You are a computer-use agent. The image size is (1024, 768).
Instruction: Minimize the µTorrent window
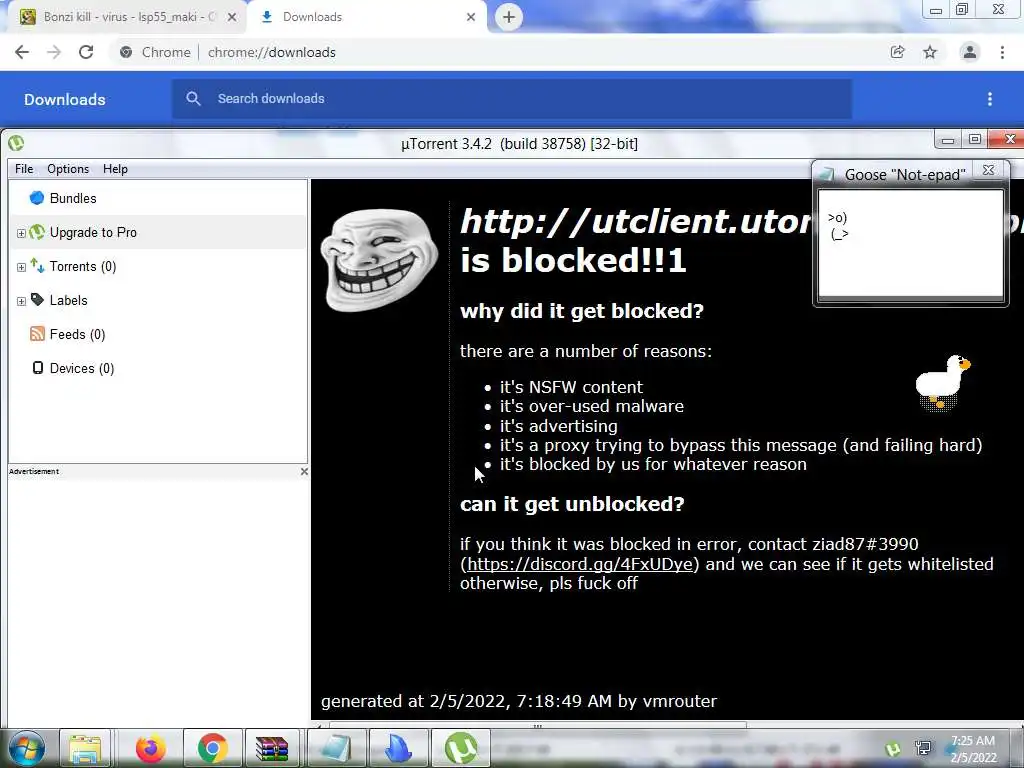(948, 140)
